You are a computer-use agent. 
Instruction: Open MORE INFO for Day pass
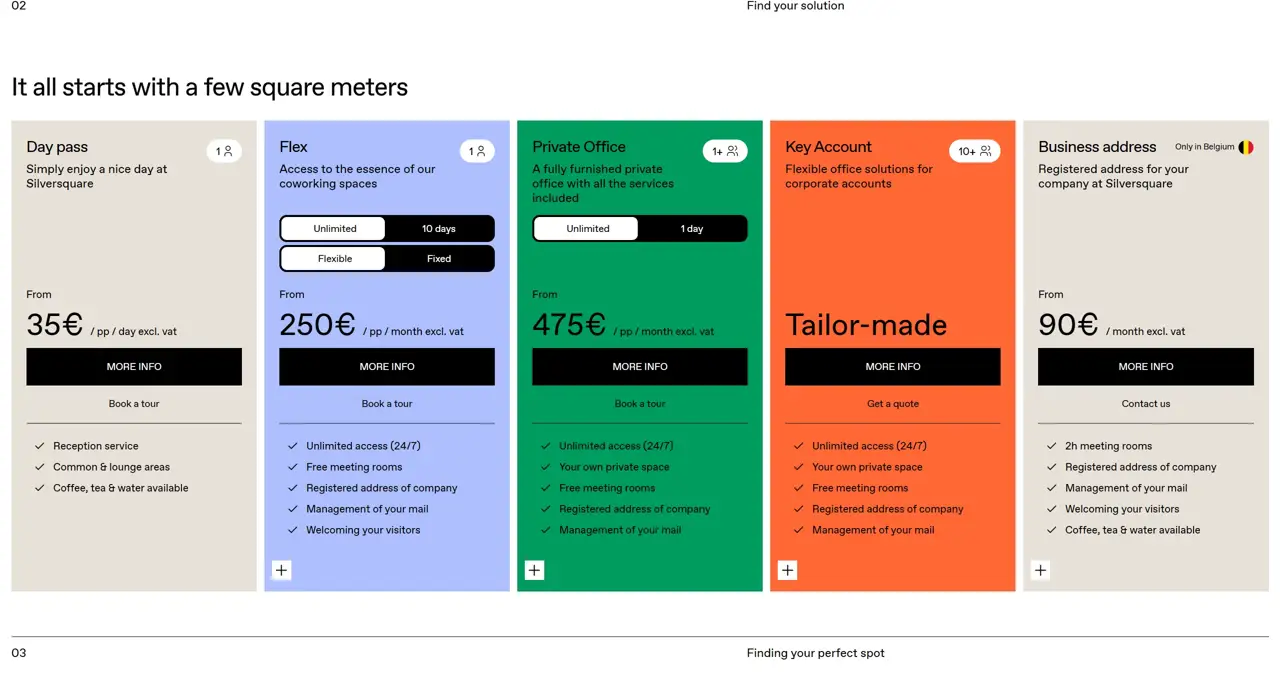tap(134, 367)
